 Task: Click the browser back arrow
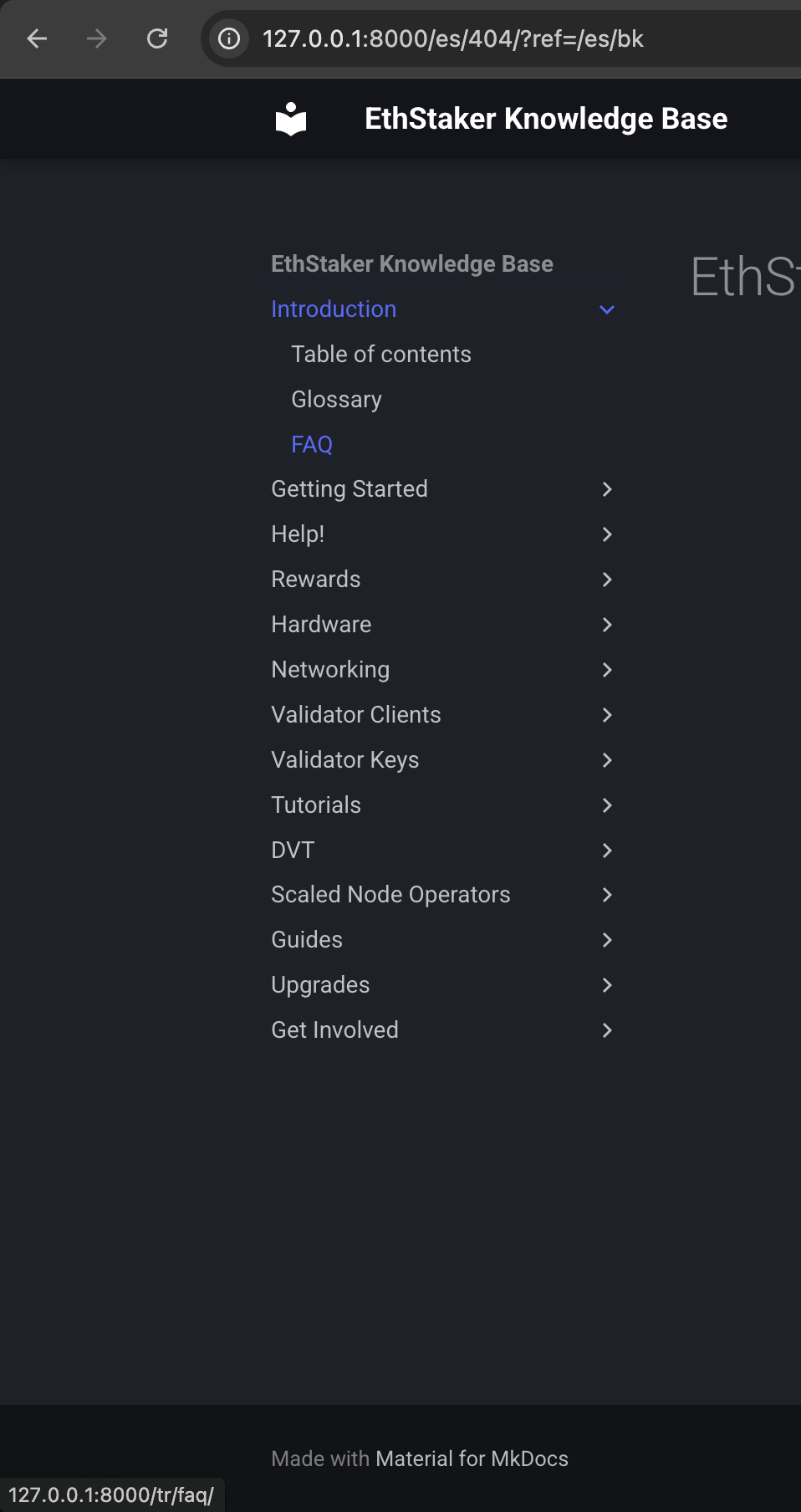click(x=37, y=38)
